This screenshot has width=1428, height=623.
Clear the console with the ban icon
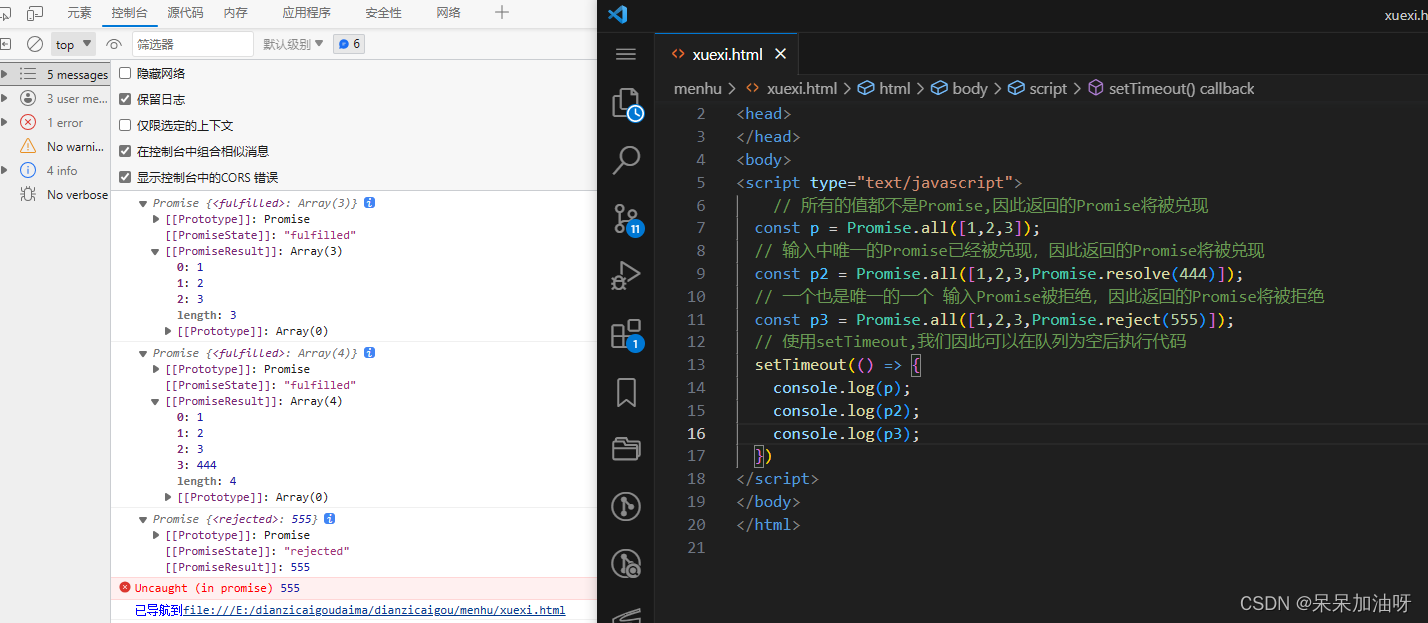coord(35,44)
